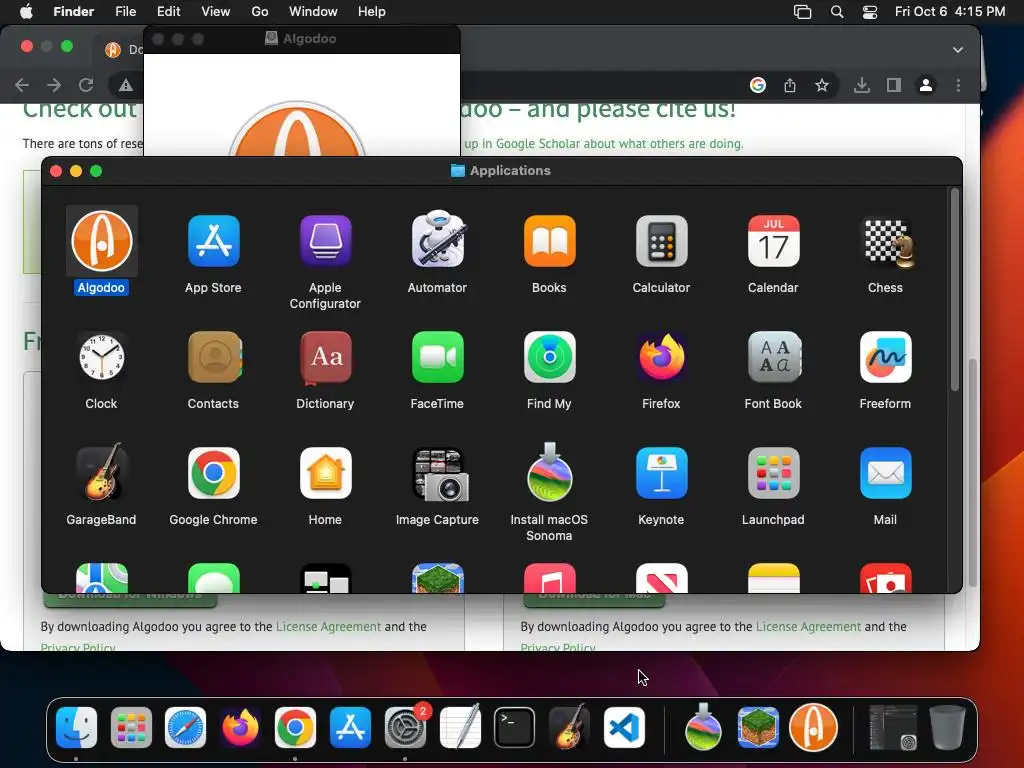1024x768 pixels.
Task: Select the Apple Configurator app icon
Action: tap(325, 241)
